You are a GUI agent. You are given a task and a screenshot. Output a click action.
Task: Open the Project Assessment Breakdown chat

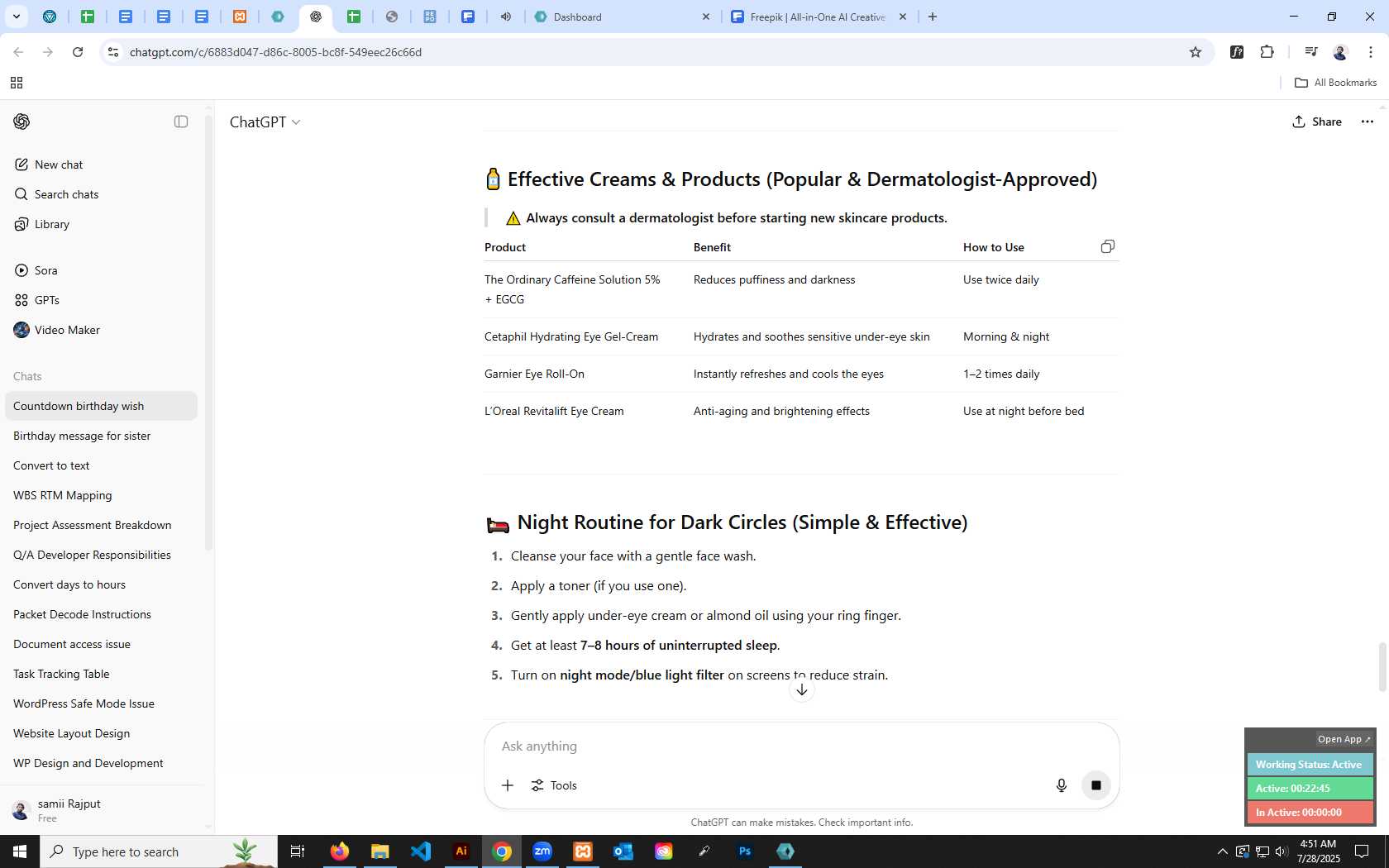pyautogui.click(x=101, y=525)
